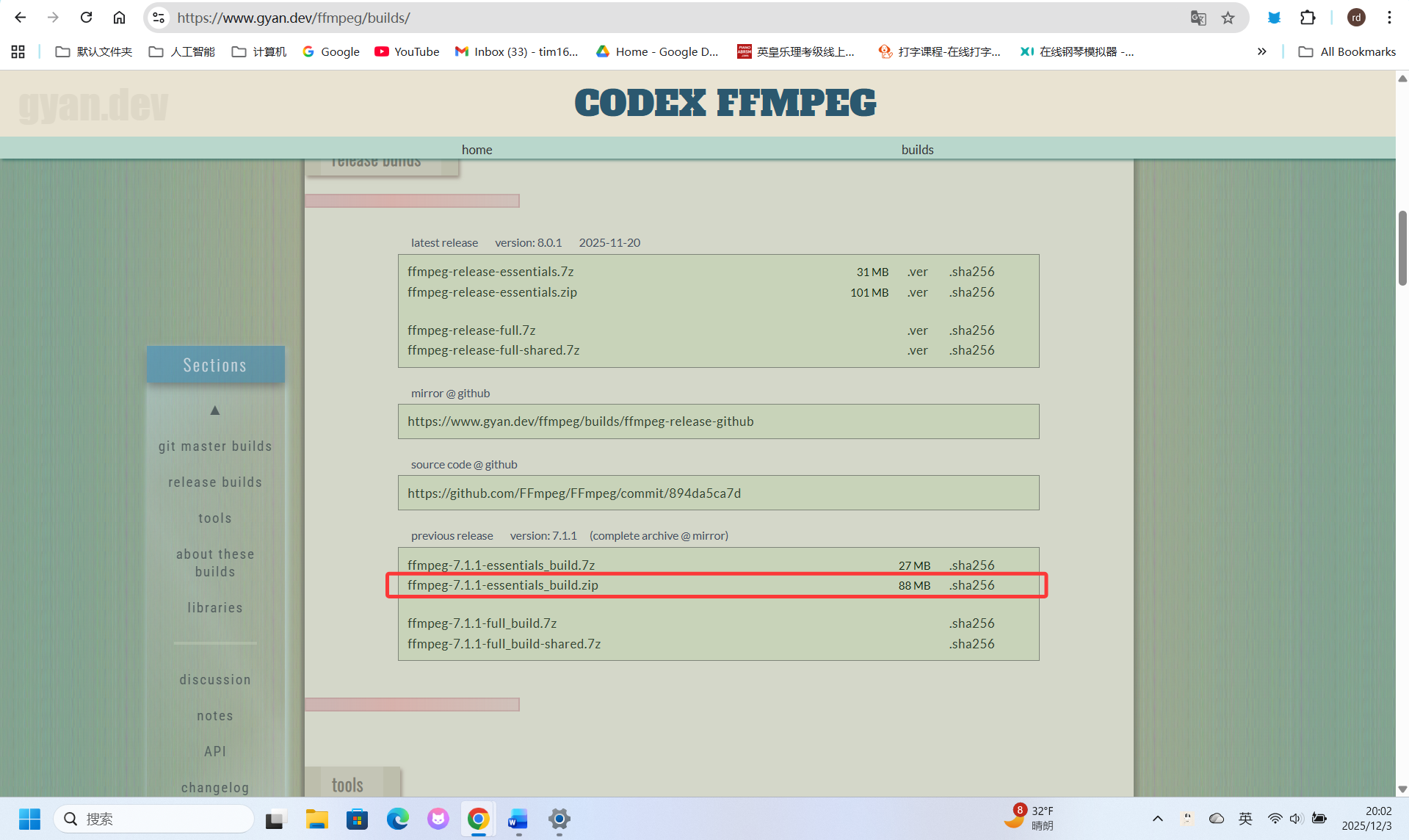Image resolution: width=1409 pixels, height=840 pixels.
Task: Go back to the previous page
Action: [21, 18]
